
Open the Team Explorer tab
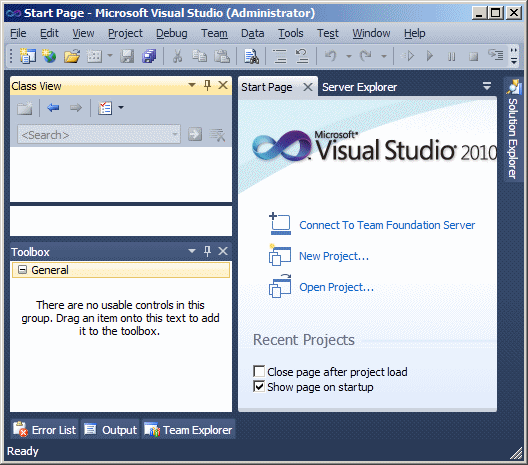point(188,430)
